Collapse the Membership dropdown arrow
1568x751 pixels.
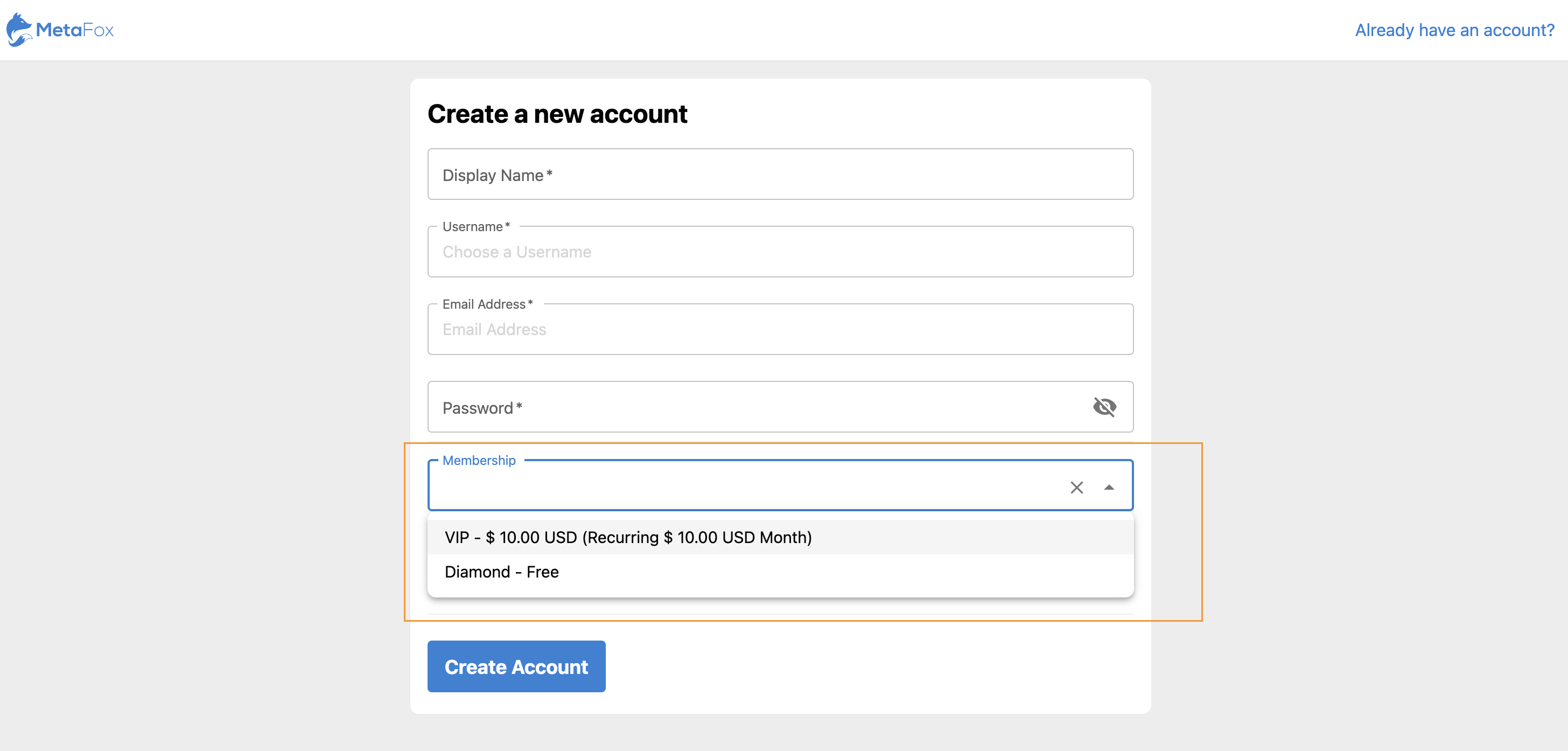[x=1109, y=487]
